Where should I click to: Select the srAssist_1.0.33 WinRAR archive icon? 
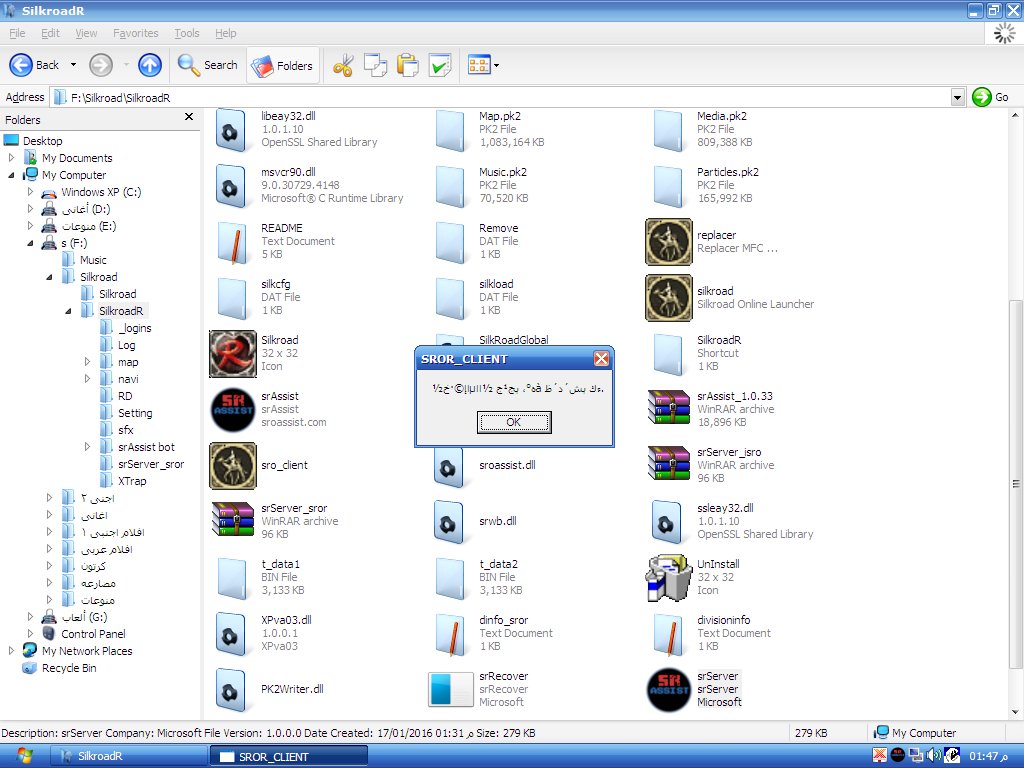(x=669, y=408)
